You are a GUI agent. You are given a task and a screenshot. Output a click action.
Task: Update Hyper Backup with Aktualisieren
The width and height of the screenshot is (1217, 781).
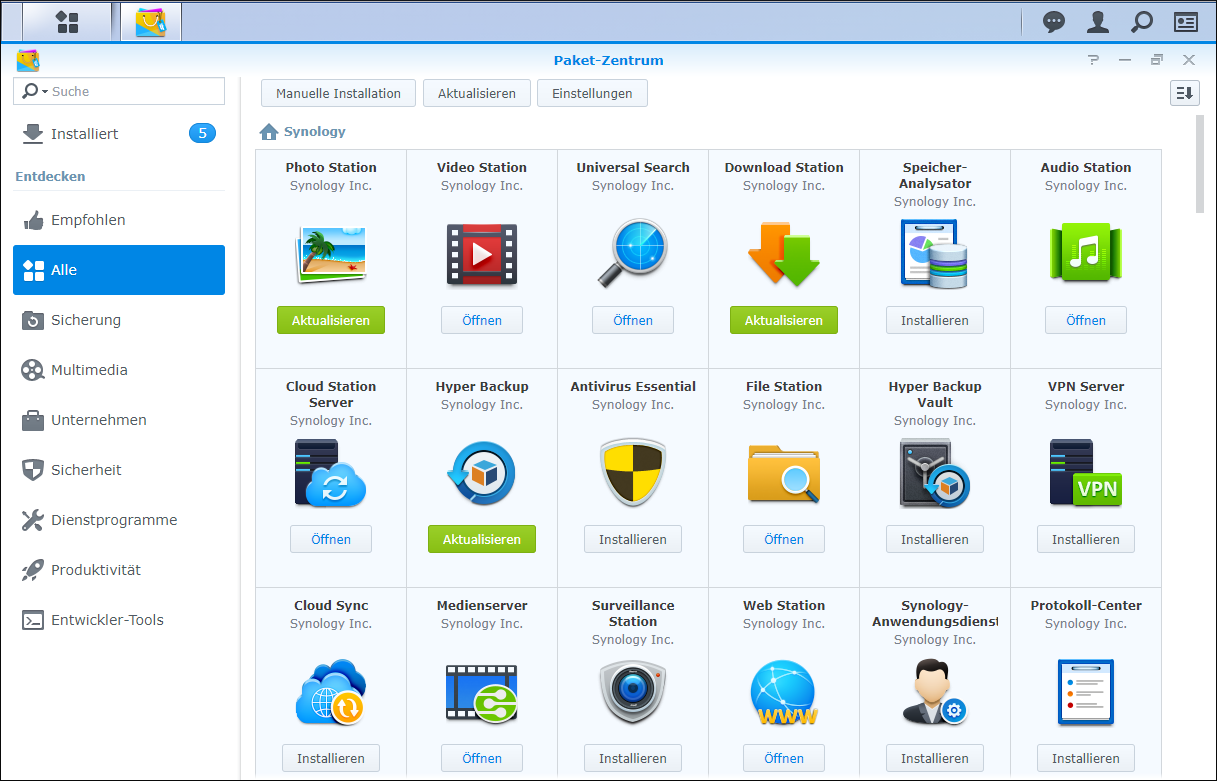click(x=482, y=539)
